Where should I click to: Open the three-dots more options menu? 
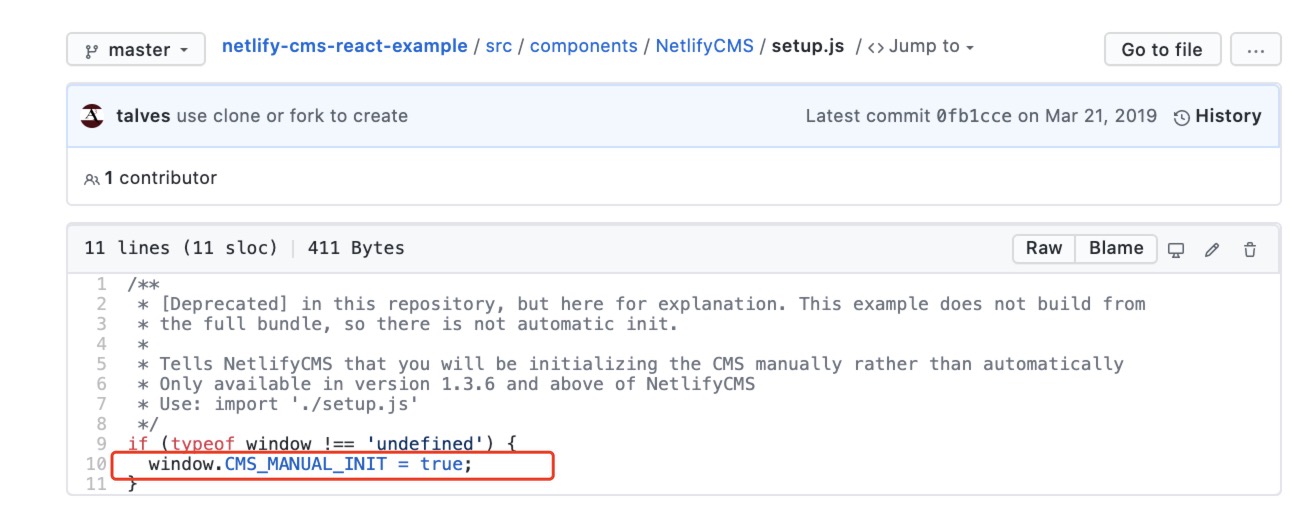point(1255,49)
